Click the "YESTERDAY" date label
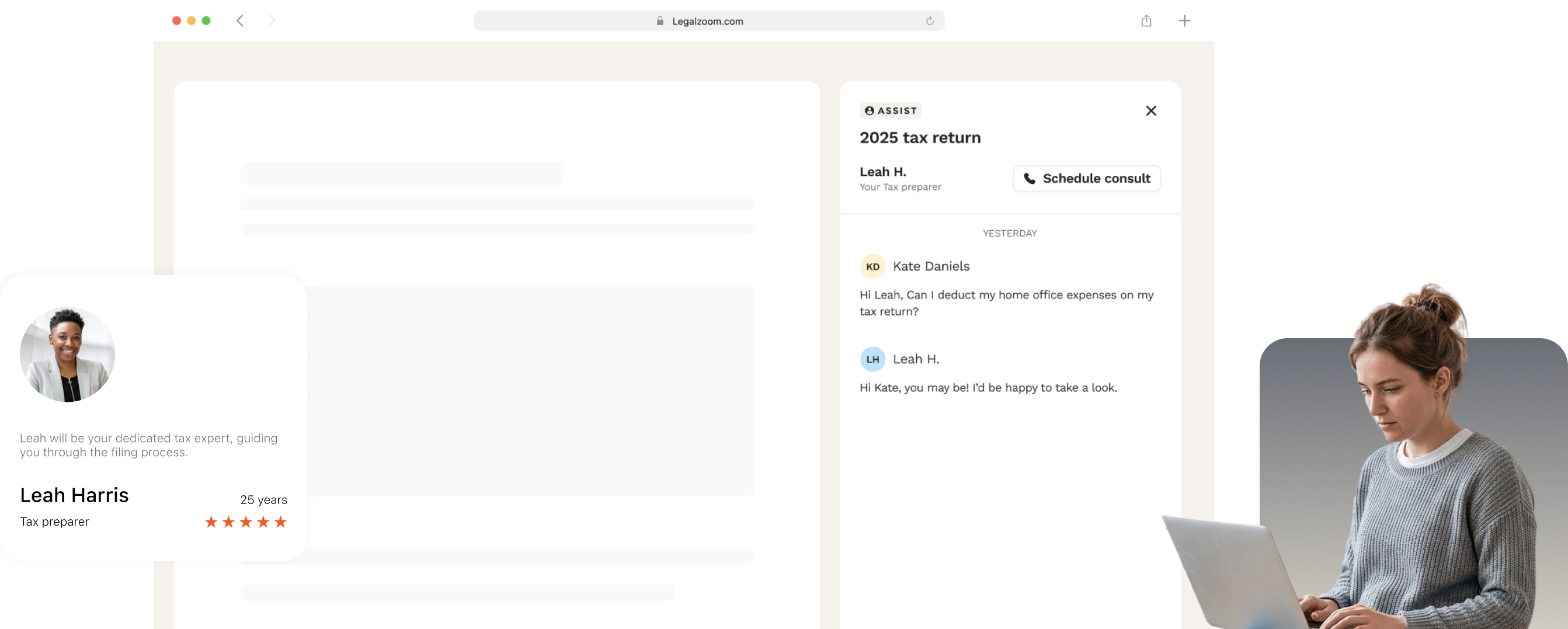The image size is (1568, 629). (x=1010, y=233)
